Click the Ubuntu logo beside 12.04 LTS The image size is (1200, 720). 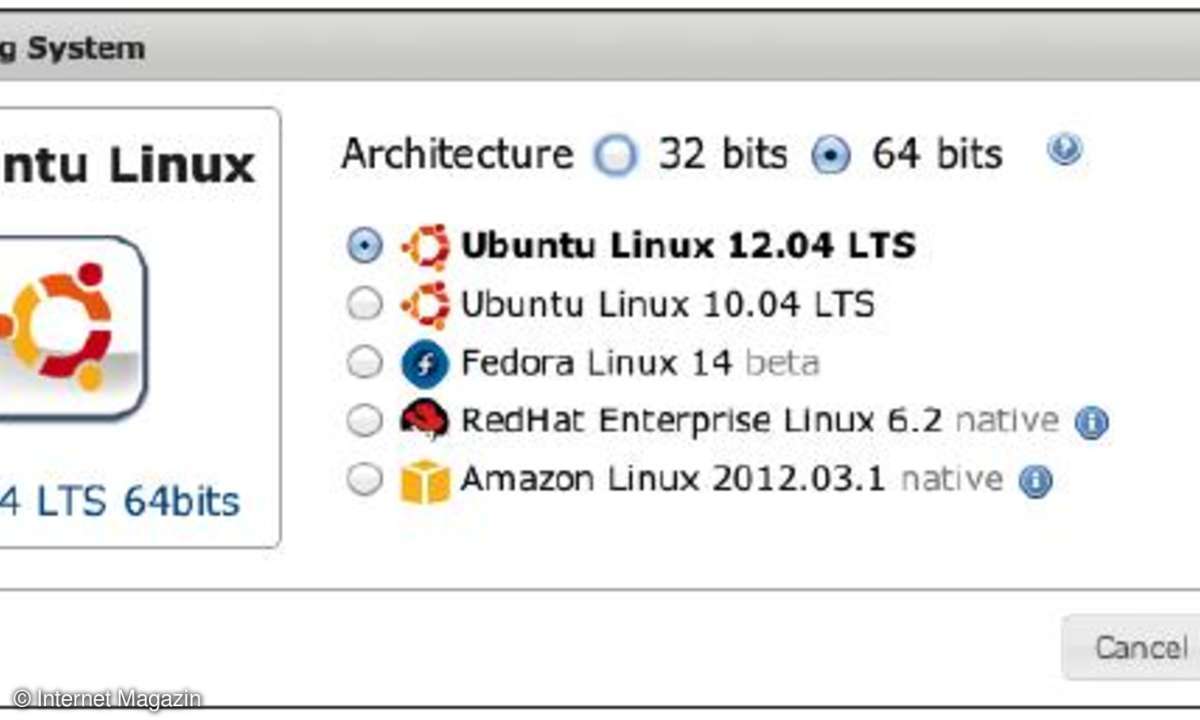(x=427, y=246)
